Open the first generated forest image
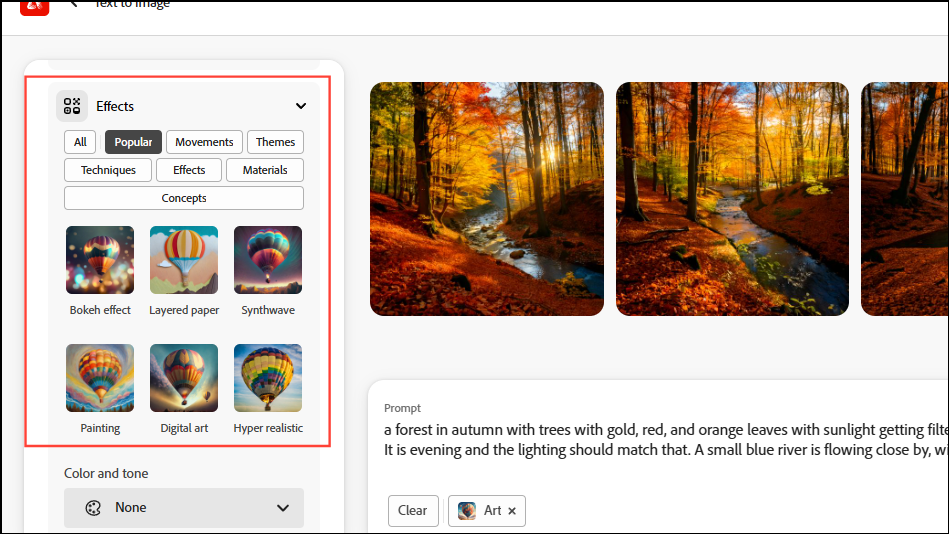The height and width of the screenshot is (534, 949). tap(487, 199)
